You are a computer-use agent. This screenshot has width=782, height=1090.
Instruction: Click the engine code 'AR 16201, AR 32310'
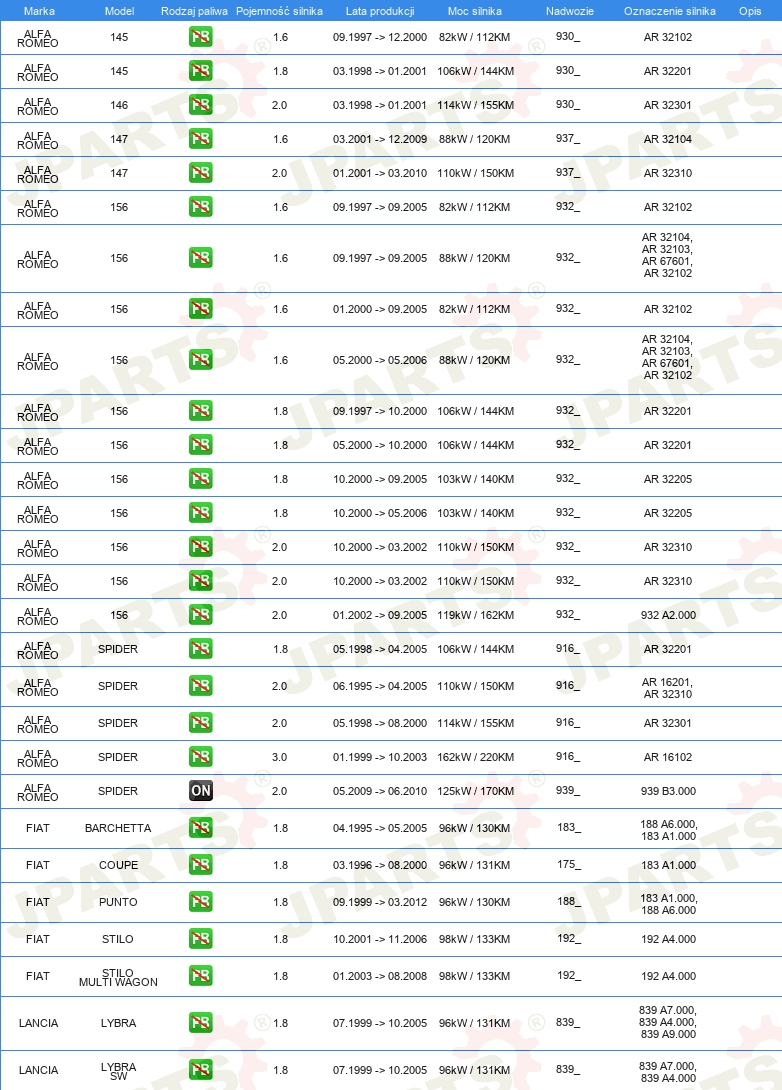click(668, 688)
